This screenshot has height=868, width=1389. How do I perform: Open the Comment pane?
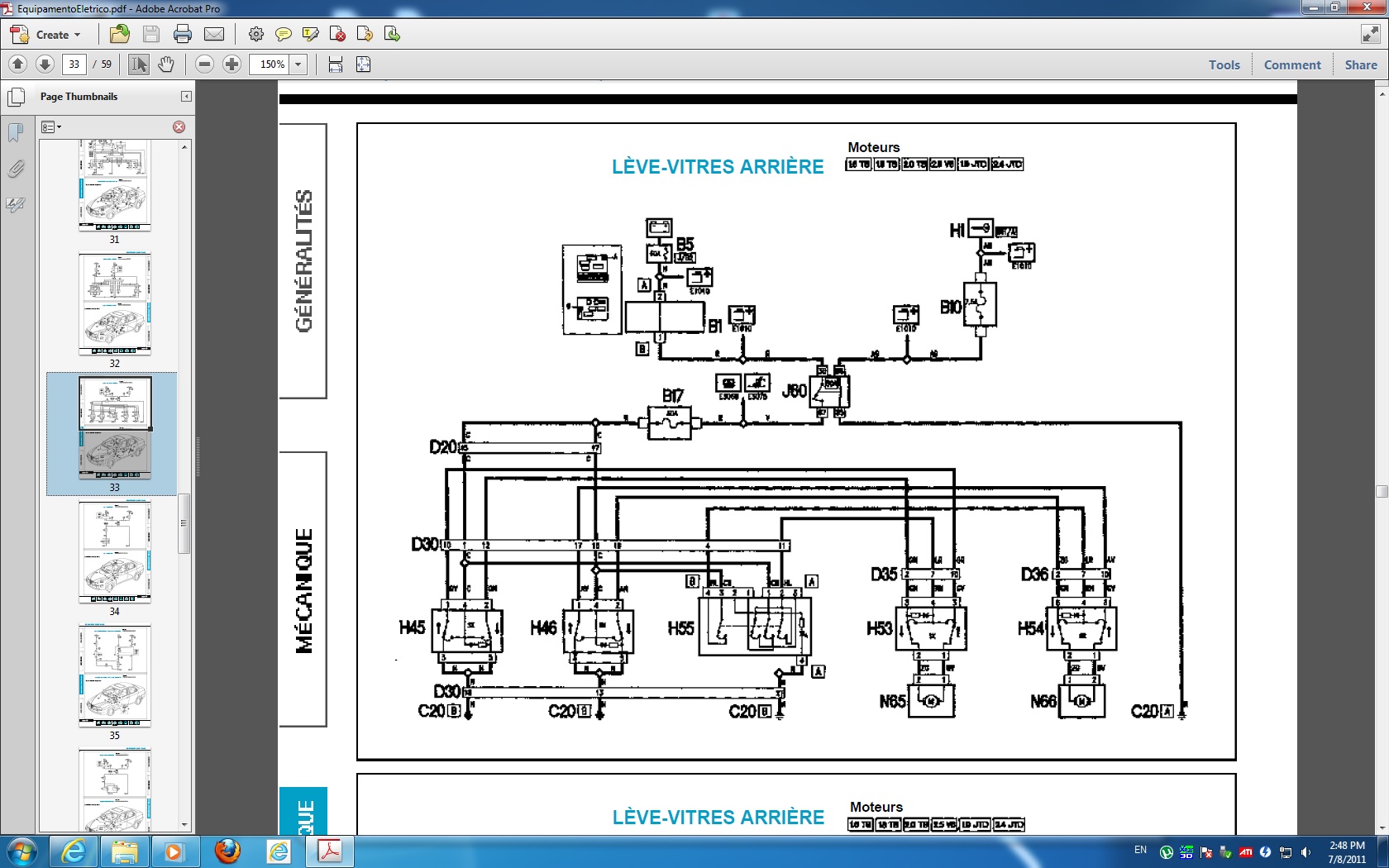[x=1291, y=64]
